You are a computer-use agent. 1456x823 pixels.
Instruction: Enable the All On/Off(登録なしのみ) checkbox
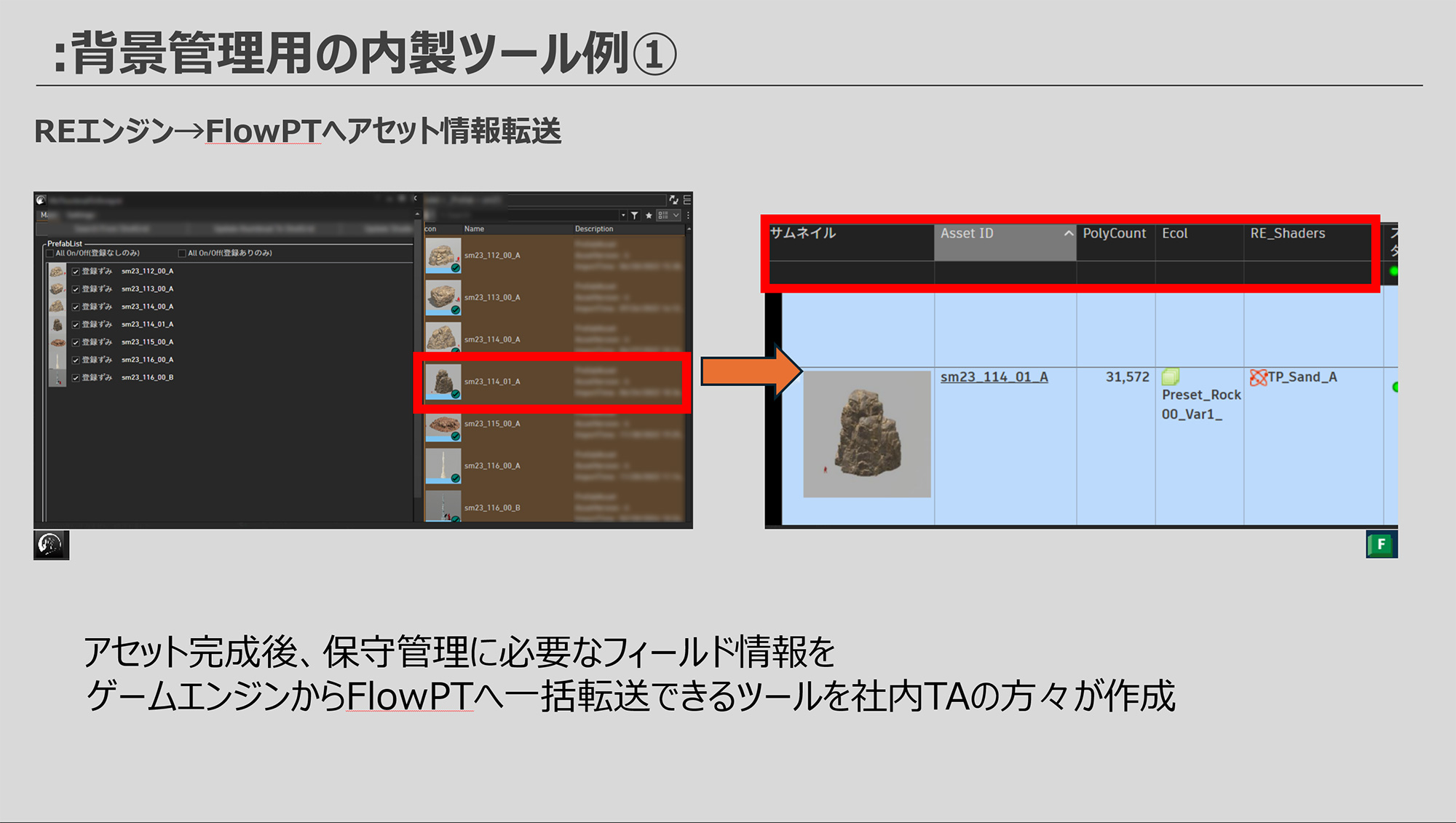(50, 253)
